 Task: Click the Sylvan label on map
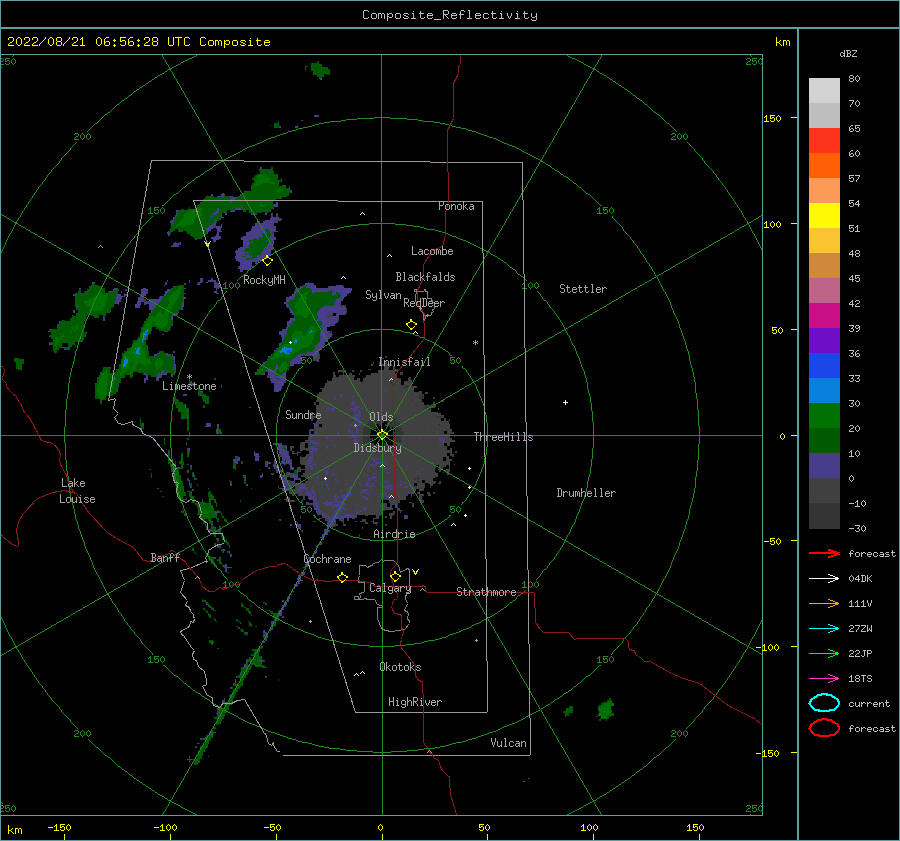tap(383, 295)
